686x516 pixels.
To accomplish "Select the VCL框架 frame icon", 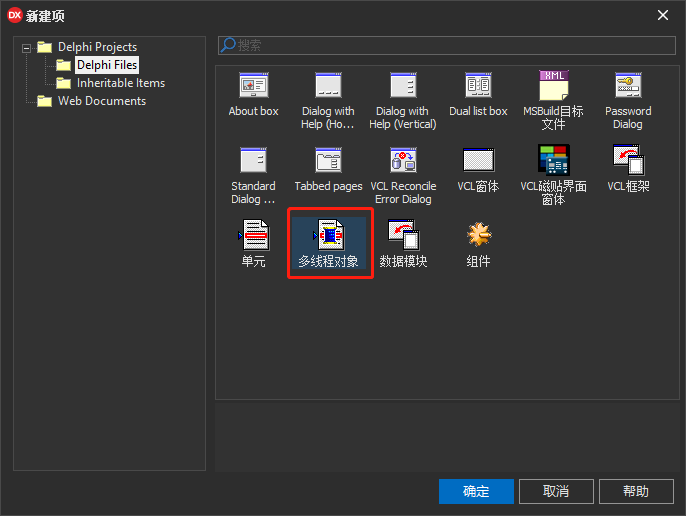I will pyautogui.click(x=629, y=160).
